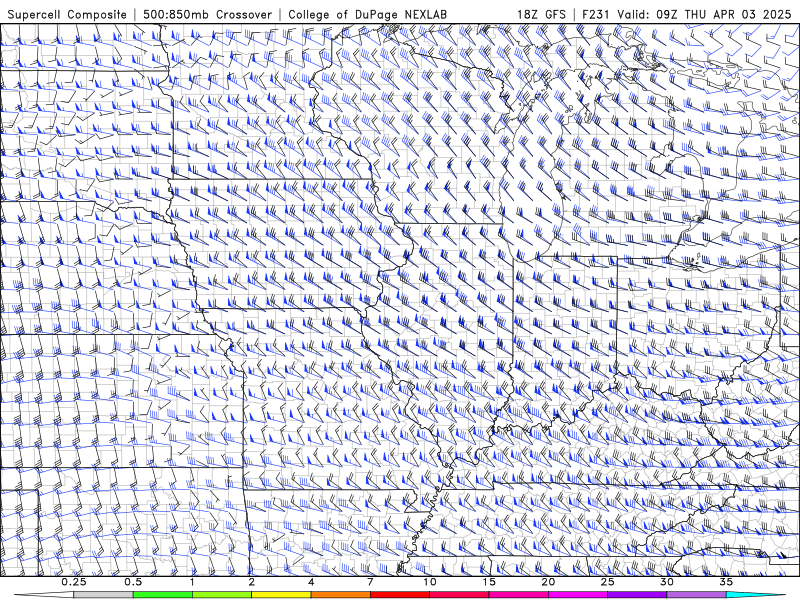Click the '0.25' legend value
The image size is (800, 600).
point(74,582)
